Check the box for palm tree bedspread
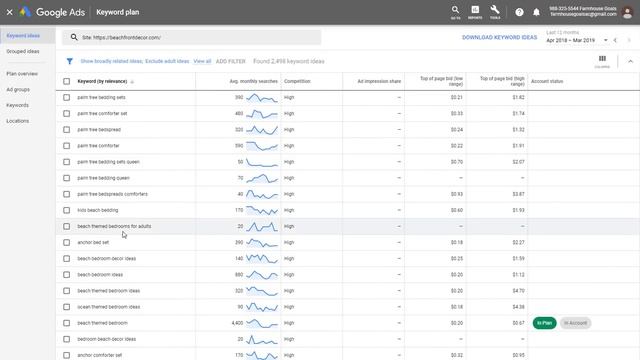640x360 pixels. pyautogui.click(x=67, y=130)
